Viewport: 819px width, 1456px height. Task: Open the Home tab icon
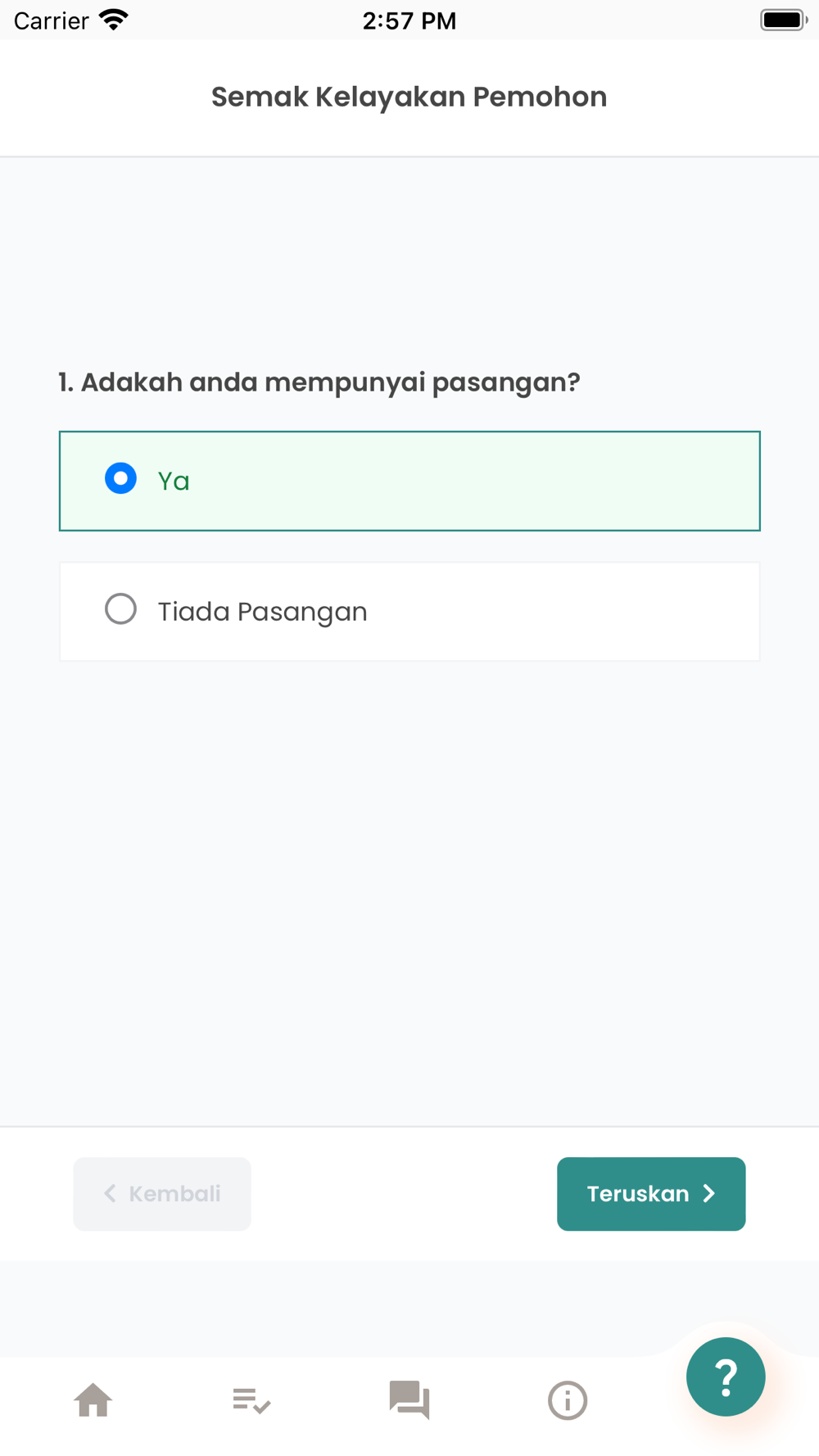pyautogui.click(x=93, y=1399)
